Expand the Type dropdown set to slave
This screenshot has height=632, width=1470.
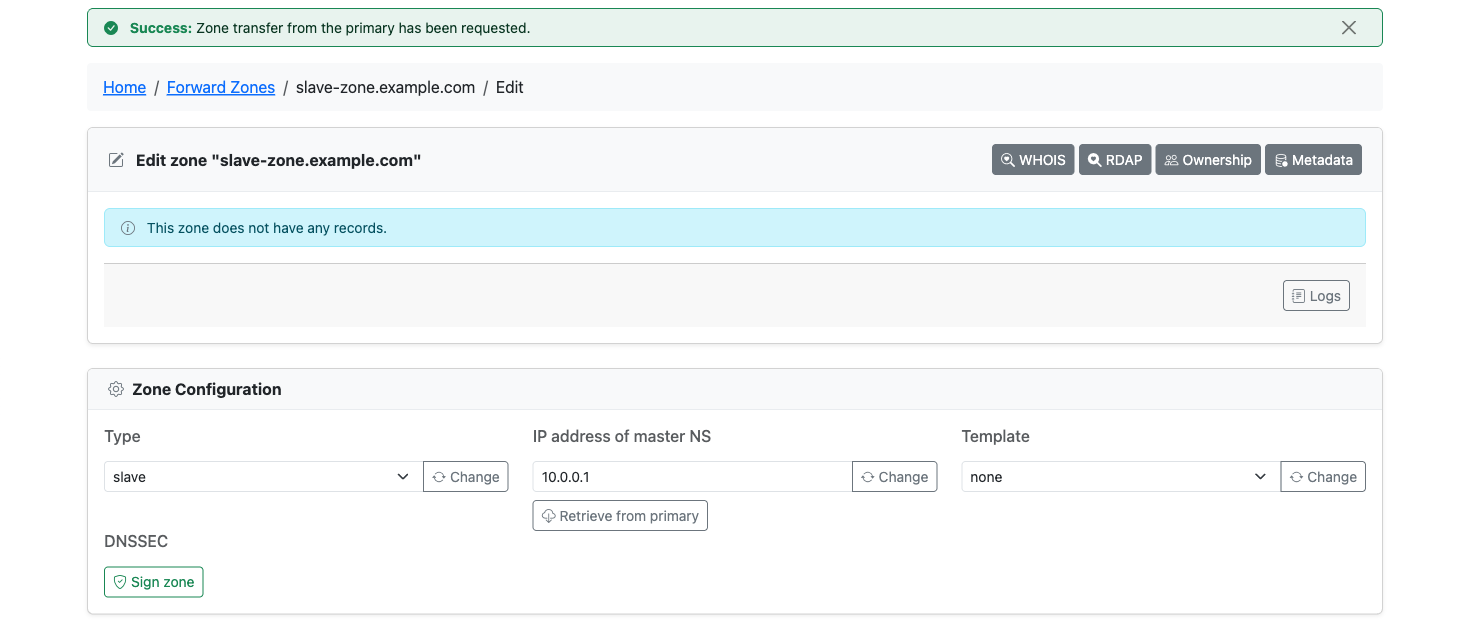(263, 477)
